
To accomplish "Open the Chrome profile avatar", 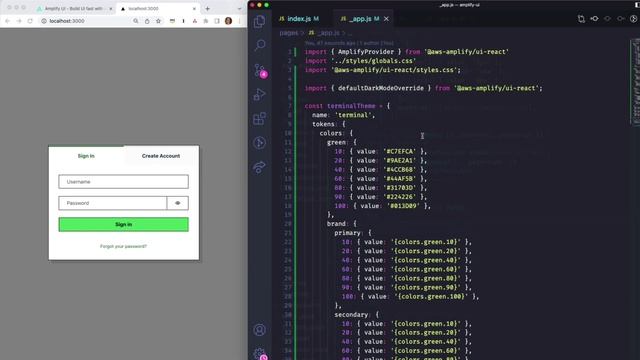I will pos(228,21).
